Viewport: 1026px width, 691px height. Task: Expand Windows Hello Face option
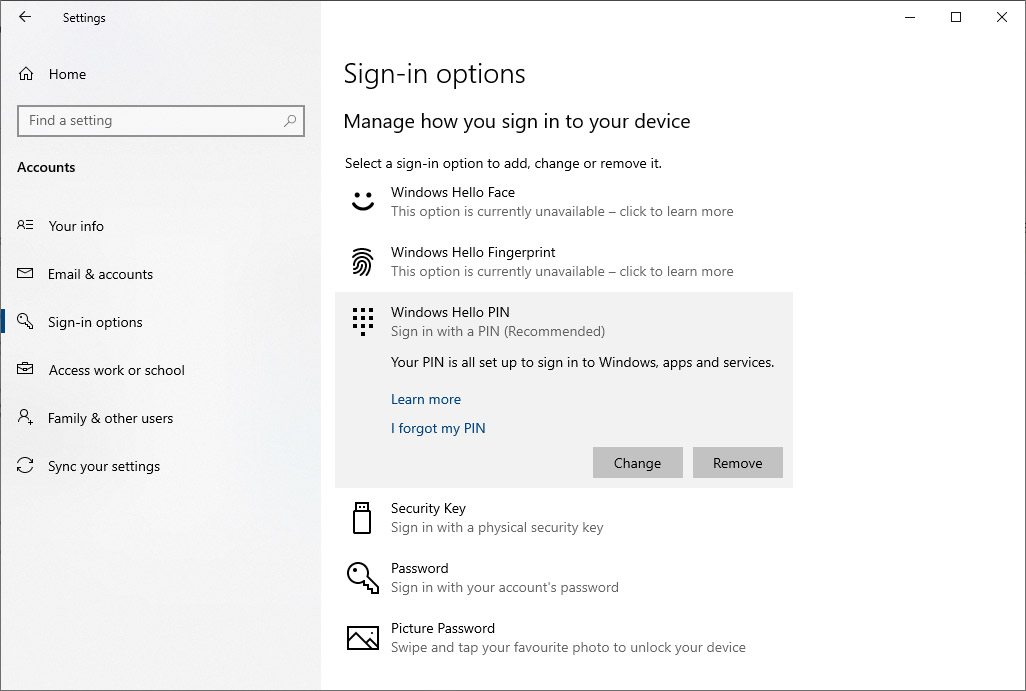(563, 202)
